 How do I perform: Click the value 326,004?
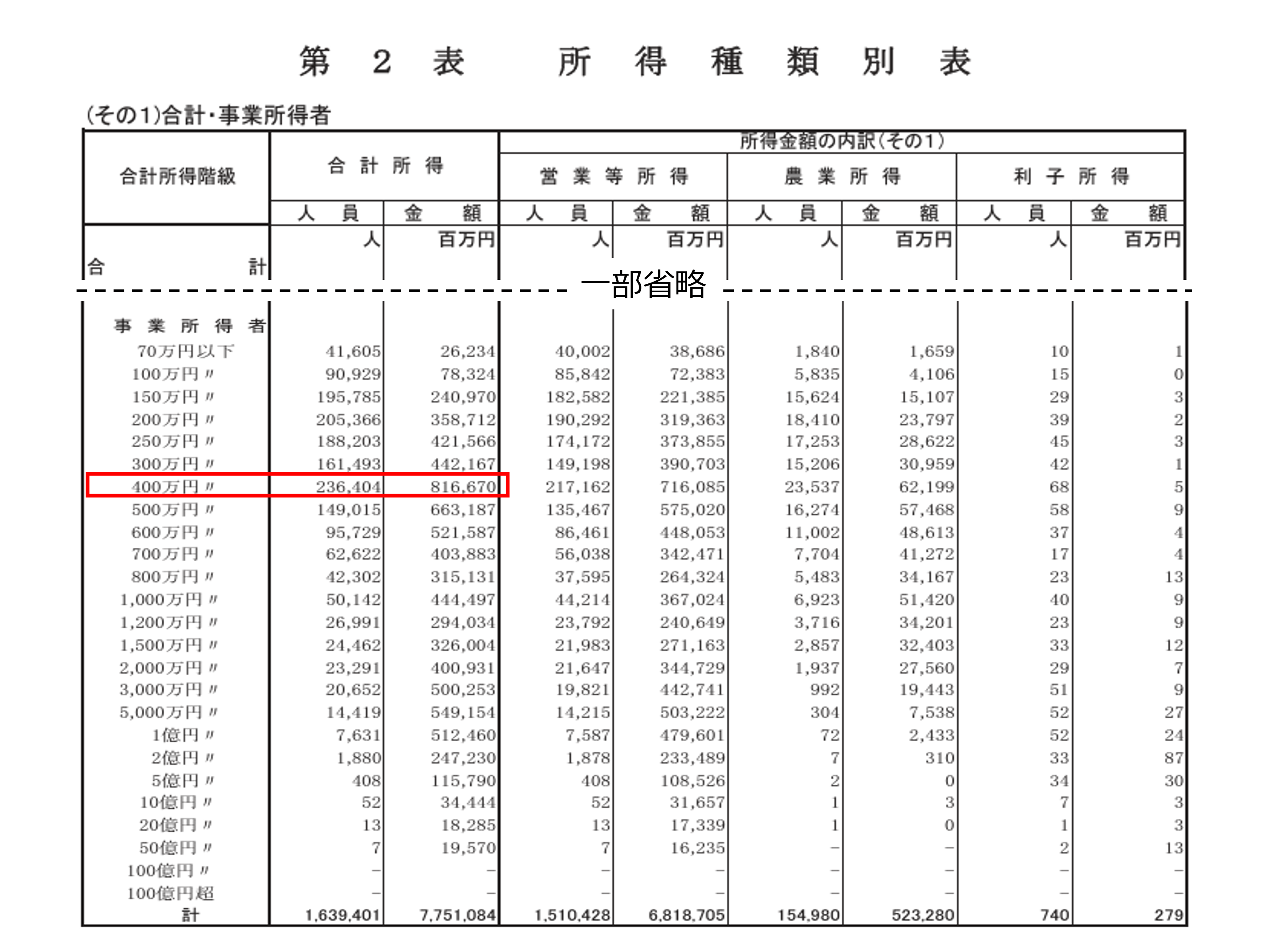point(463,646)
